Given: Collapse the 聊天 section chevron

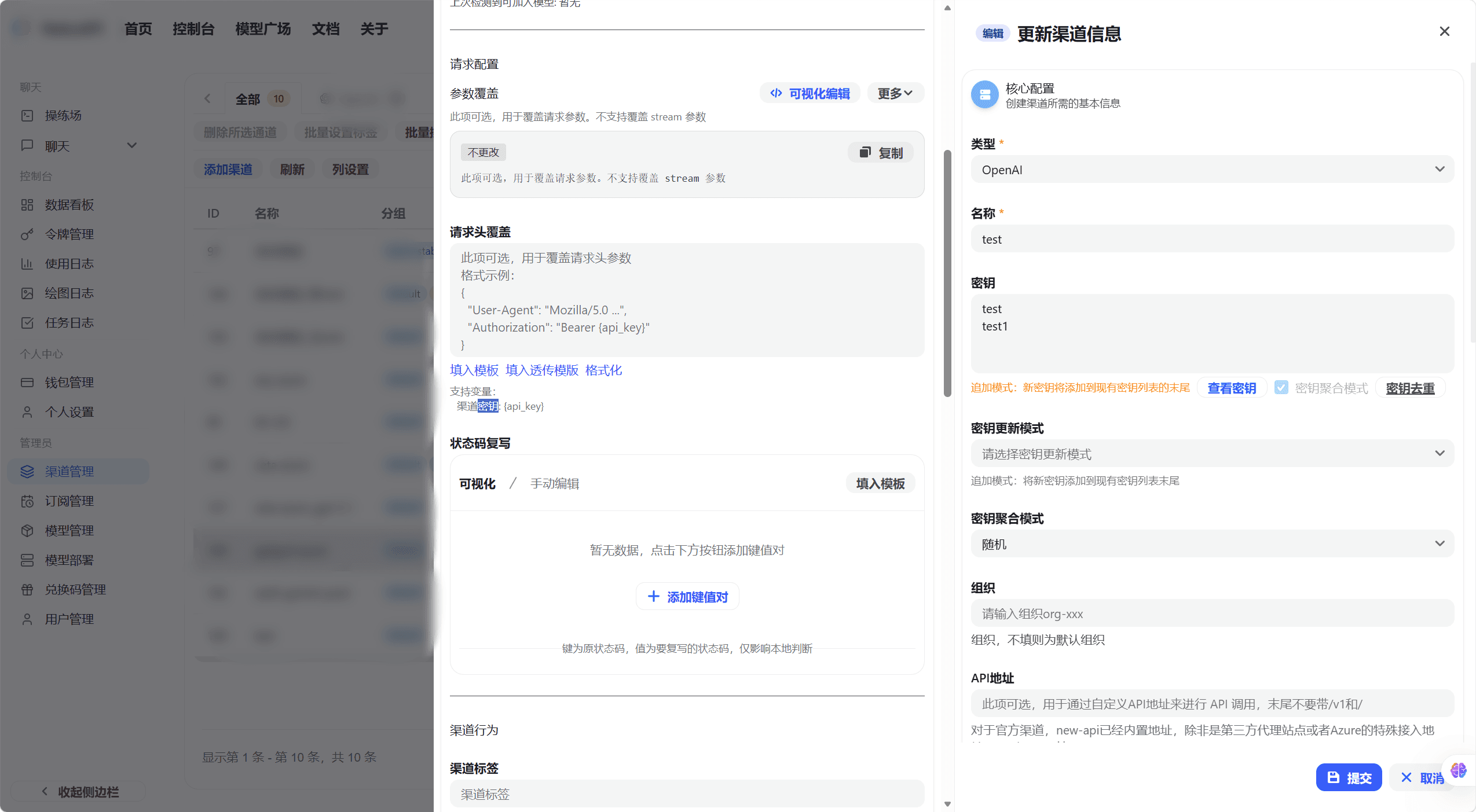Looking at the screenshot, I should pos(132,145).
